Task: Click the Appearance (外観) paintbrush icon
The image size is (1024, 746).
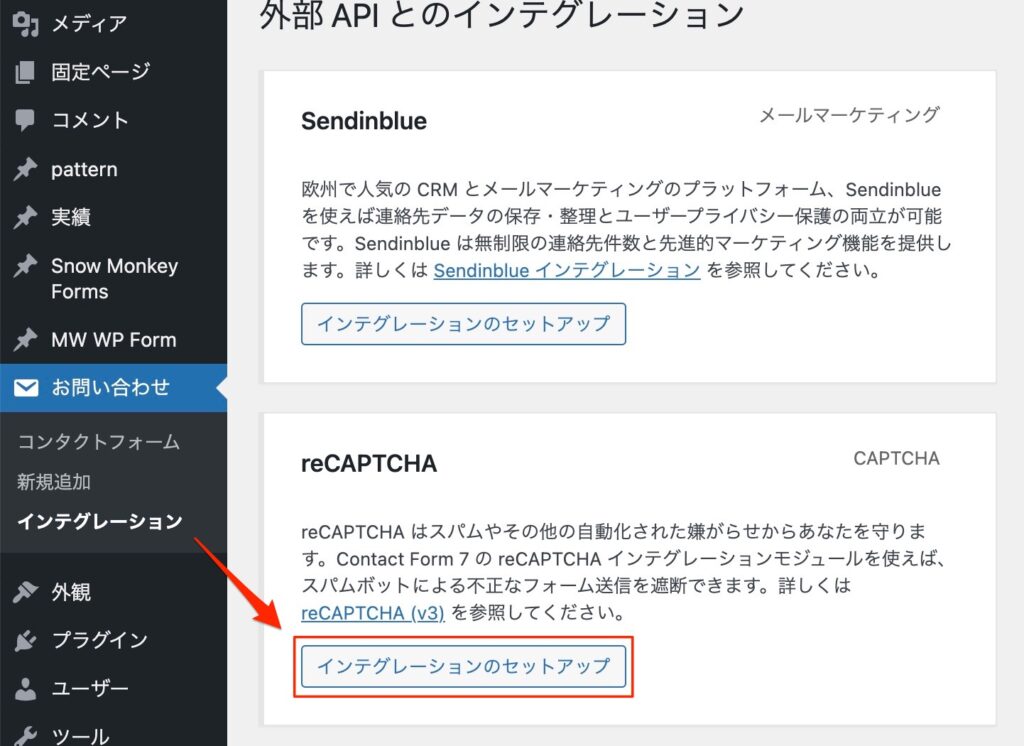Action: click(26, 593)
